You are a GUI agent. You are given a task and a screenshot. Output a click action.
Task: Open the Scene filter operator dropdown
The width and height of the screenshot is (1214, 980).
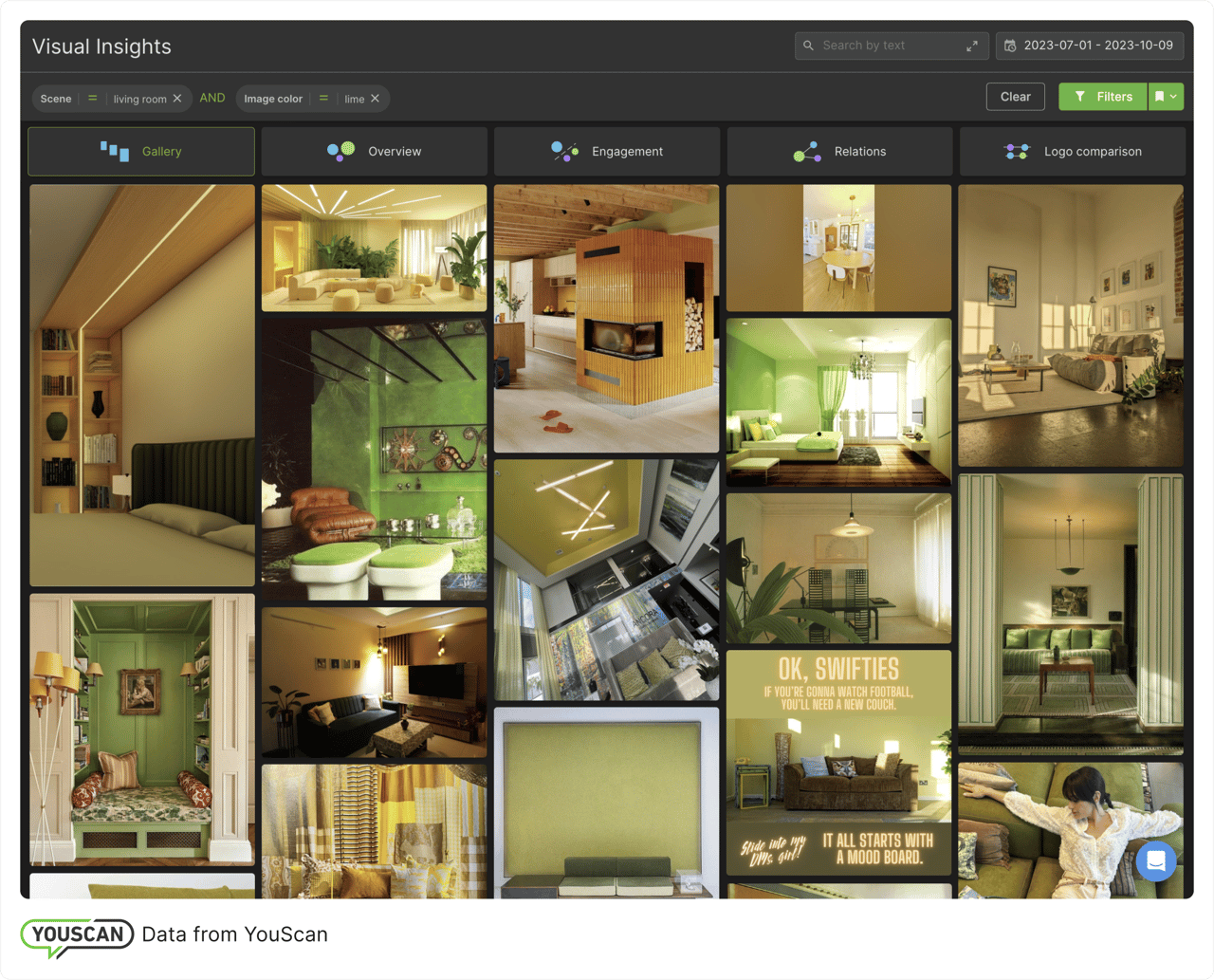click(91, 98)
